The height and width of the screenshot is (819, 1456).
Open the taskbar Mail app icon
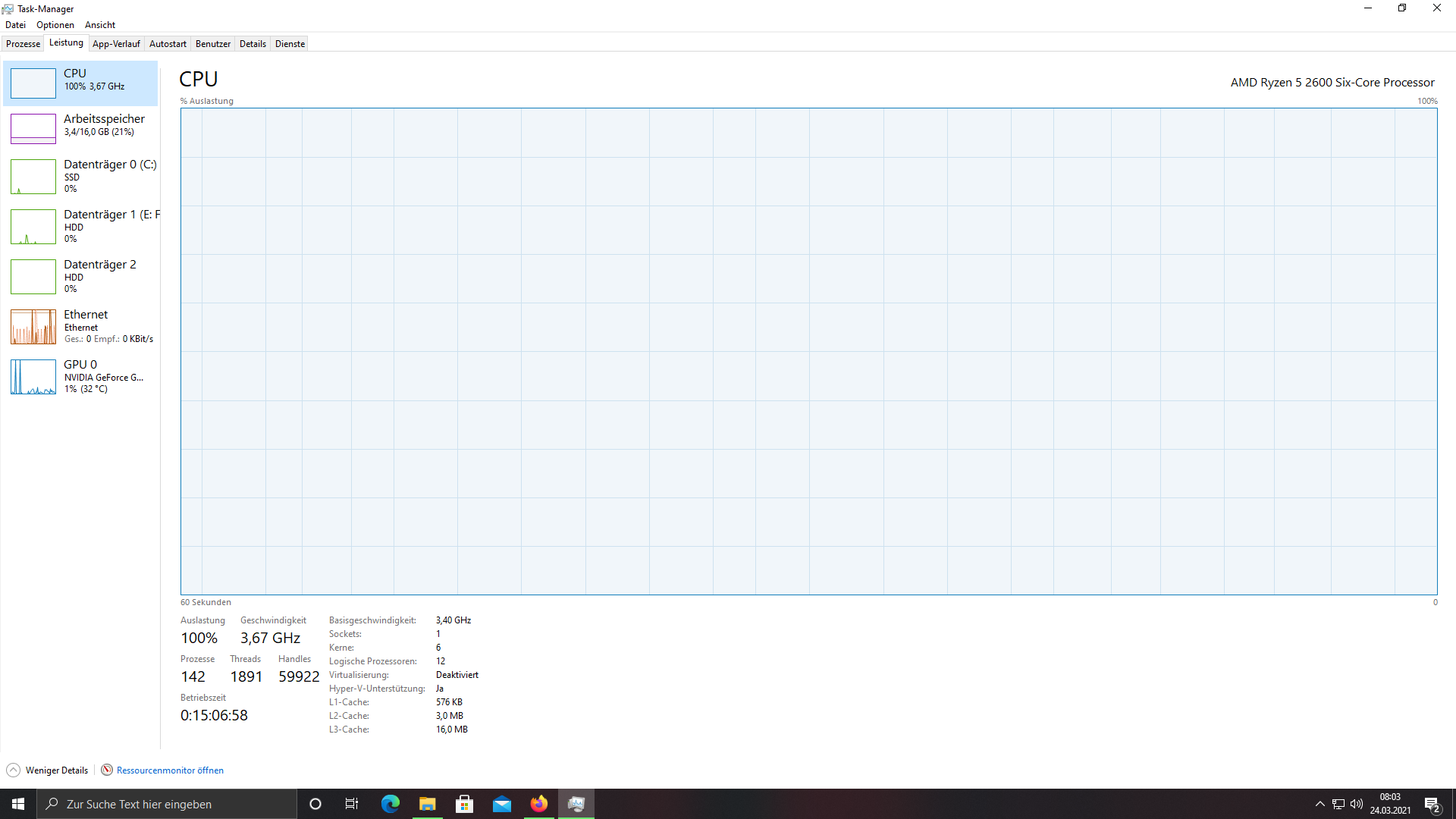(501, 804)
